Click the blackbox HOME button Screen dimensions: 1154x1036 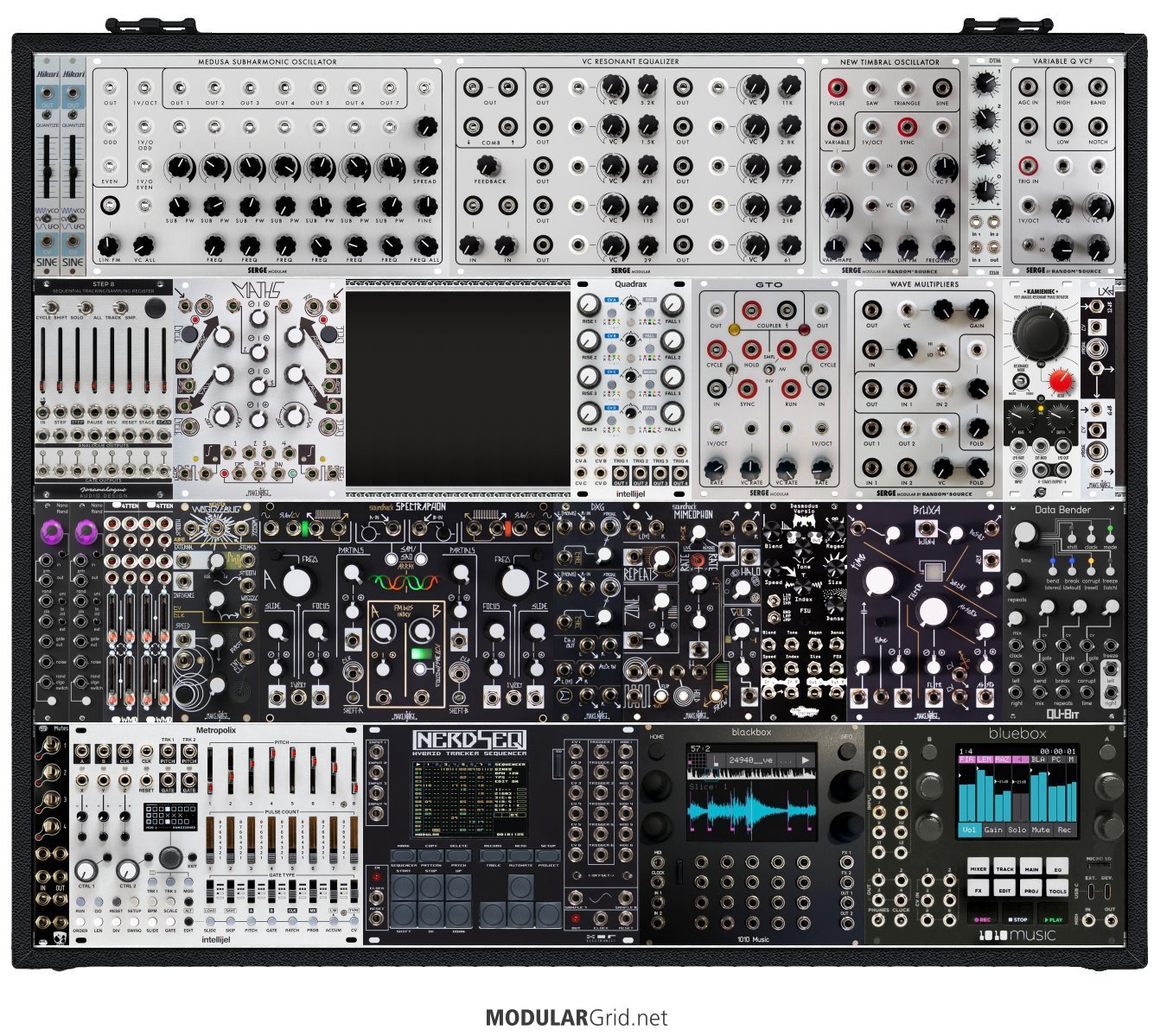(x=659, y=749)
